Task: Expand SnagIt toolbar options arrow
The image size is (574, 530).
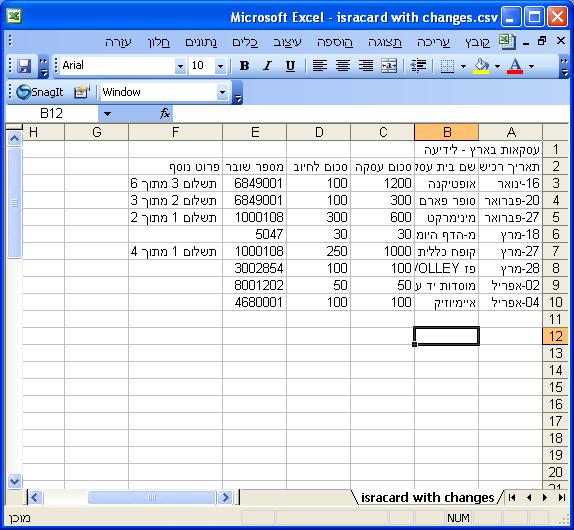Action: coord(238,92)
